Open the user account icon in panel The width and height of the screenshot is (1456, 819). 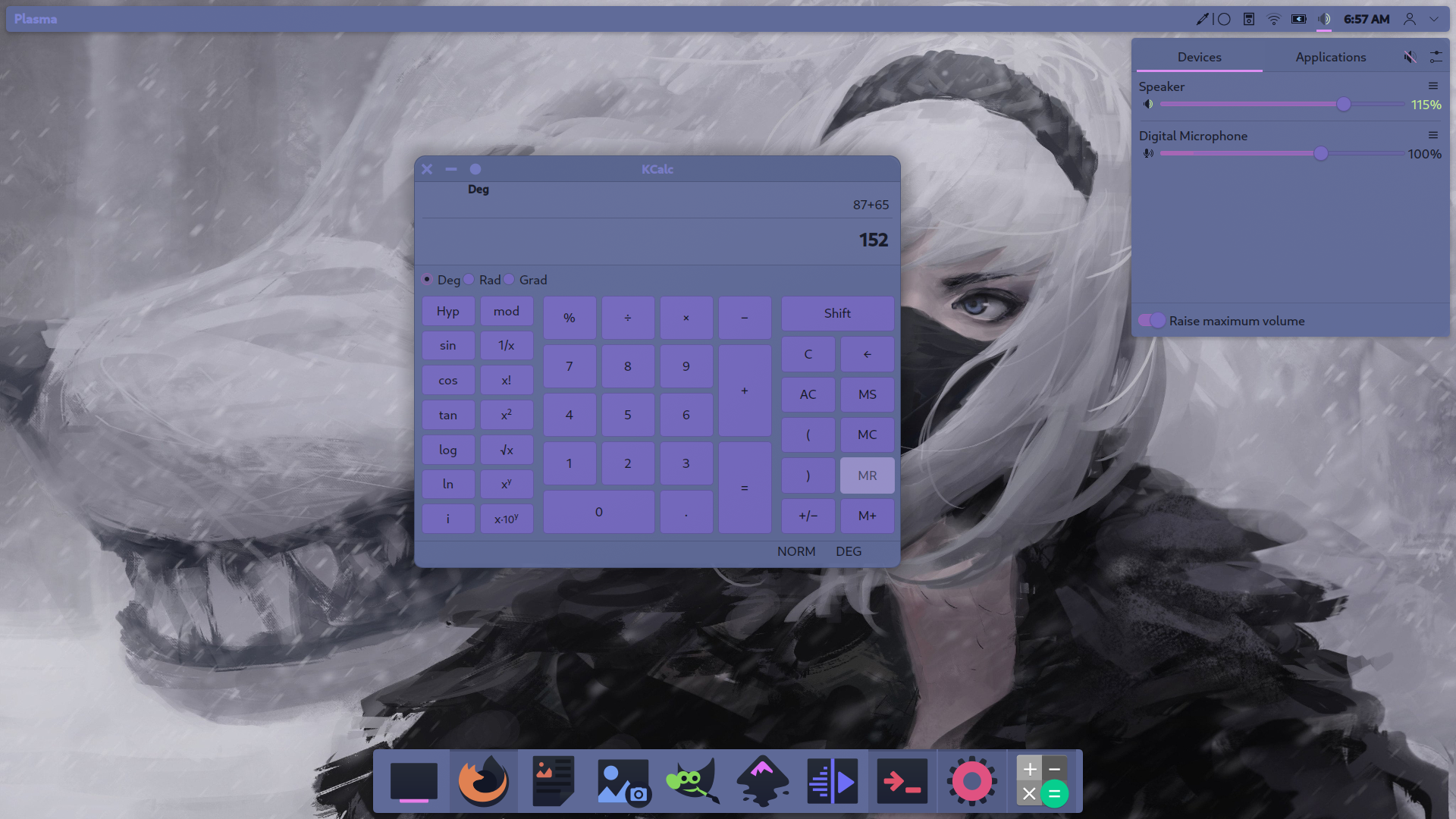[1410, 19]
